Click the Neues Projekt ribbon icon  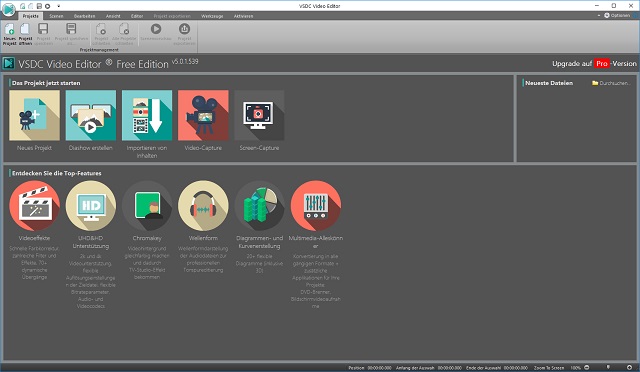click(9, 34)
